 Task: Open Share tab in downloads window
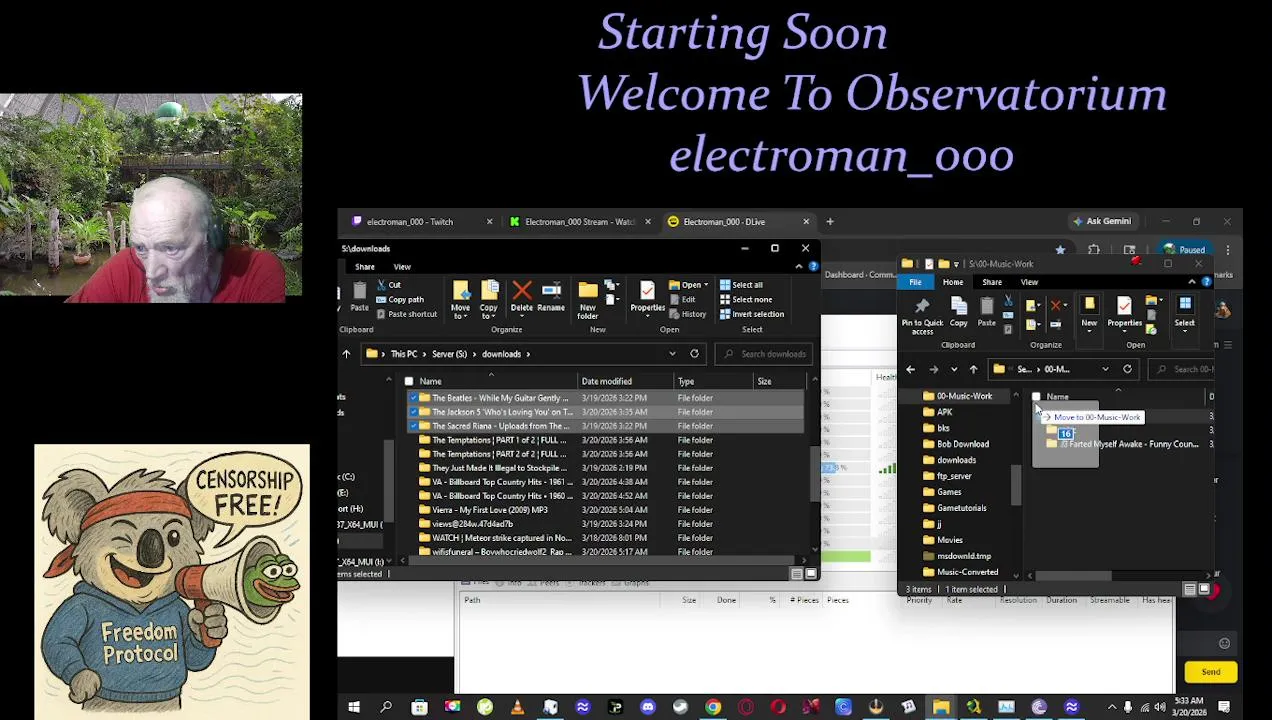coord(365,267)
